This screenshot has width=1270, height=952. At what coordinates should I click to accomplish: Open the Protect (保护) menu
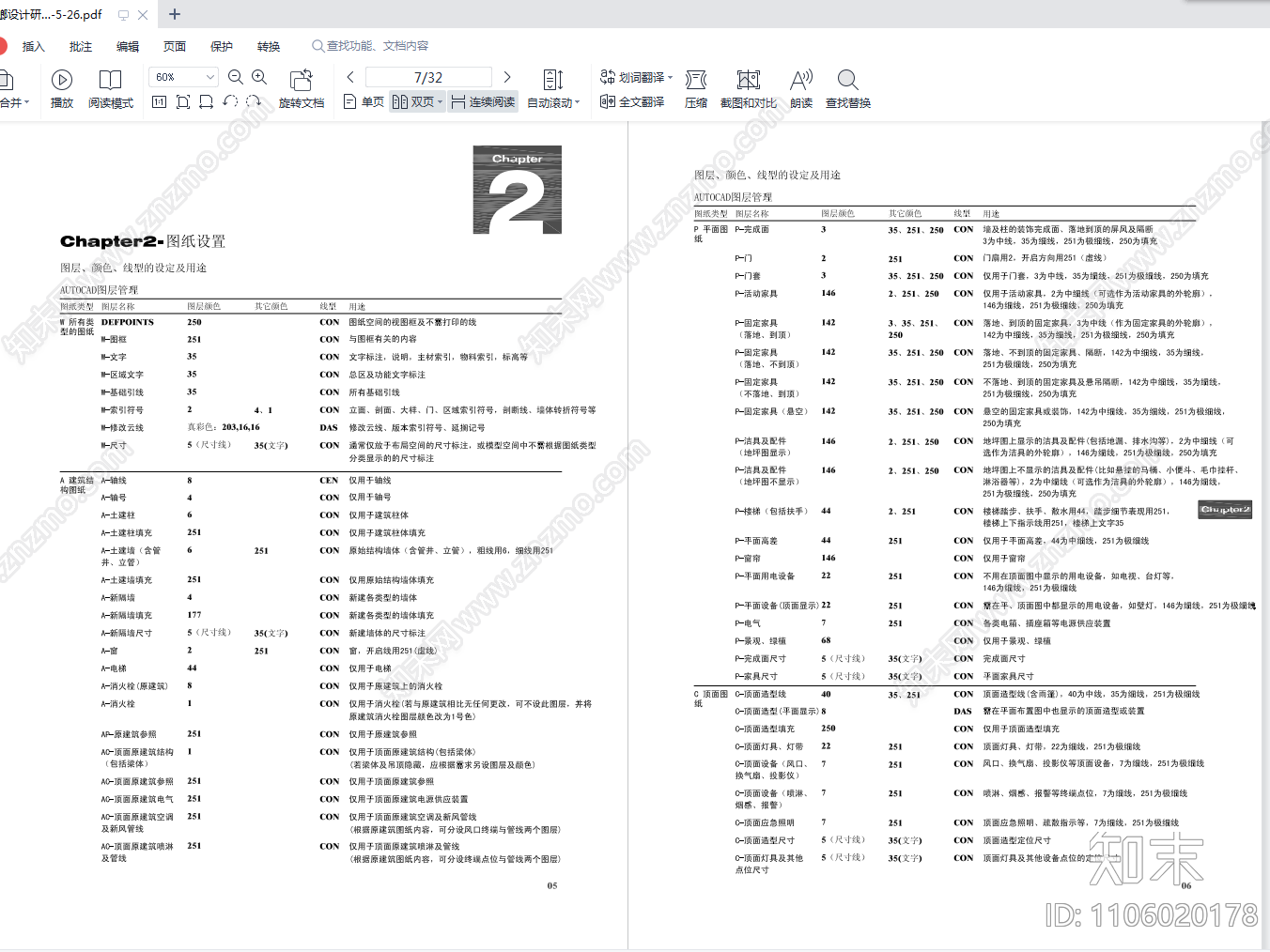click(x=222, y=46)
